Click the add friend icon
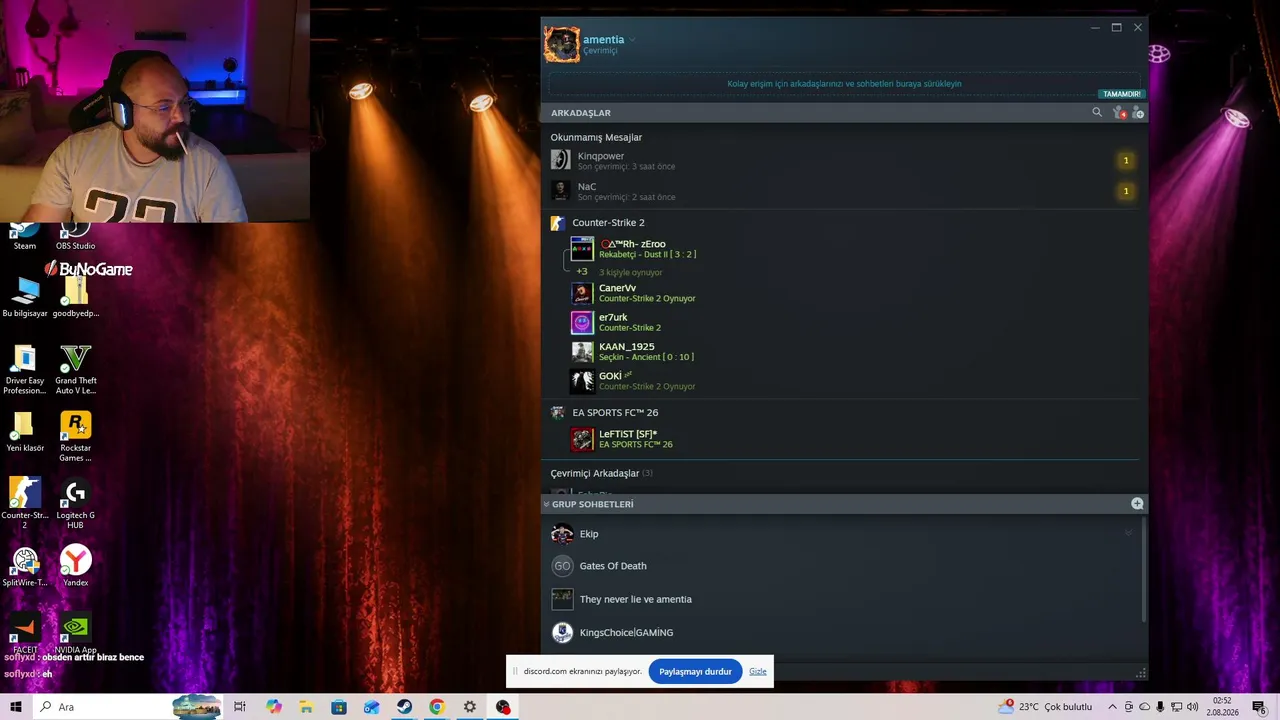1280x720 pixels. coord(1138,113)
